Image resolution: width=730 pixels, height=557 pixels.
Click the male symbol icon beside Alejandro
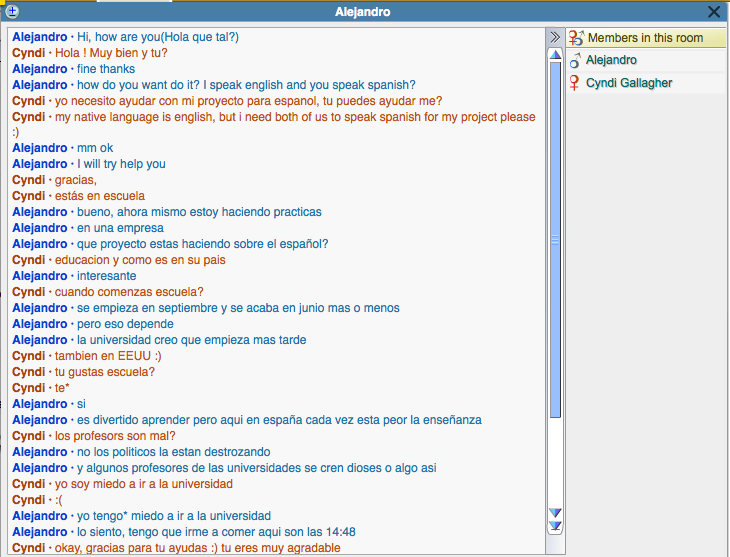tap(575, 61)
